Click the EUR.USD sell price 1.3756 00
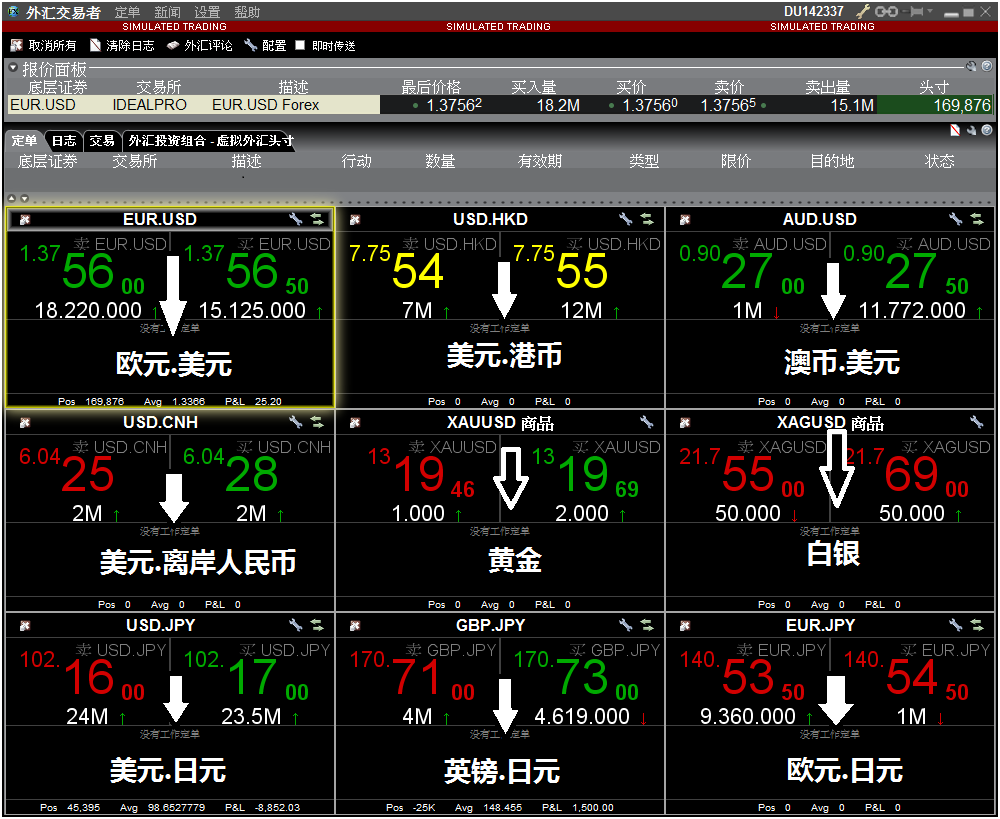This screenshot has width=1000, height=819. click(x=88, y=272)
